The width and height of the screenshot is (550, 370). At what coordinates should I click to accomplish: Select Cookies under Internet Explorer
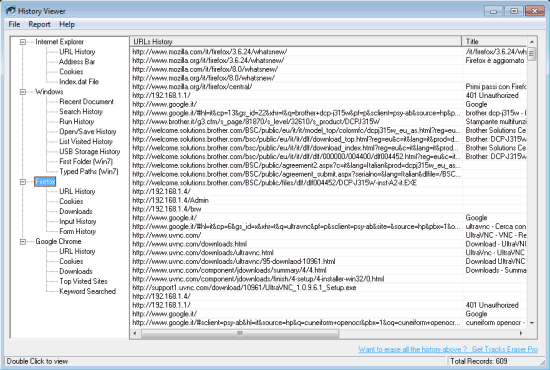point(71,72)
